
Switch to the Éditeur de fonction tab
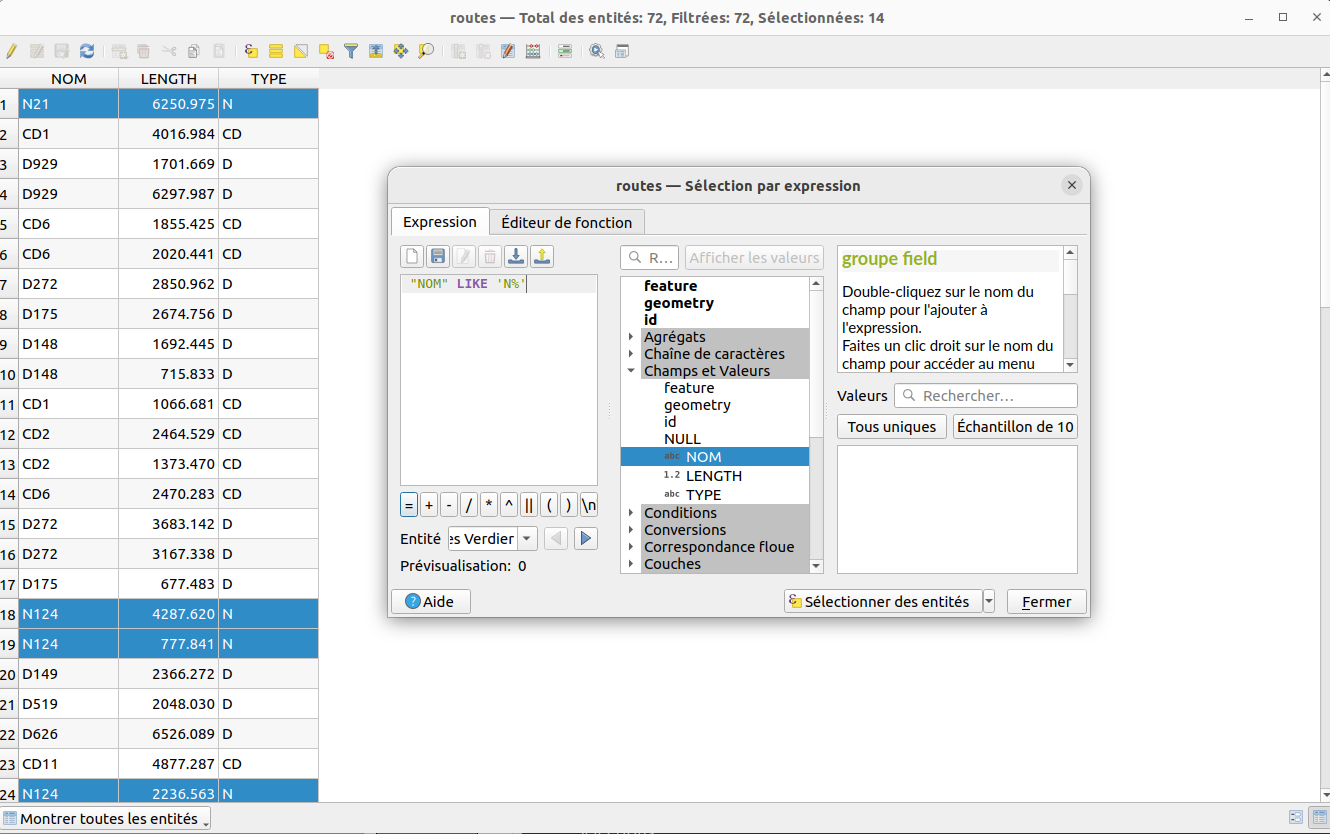(567, 222)
